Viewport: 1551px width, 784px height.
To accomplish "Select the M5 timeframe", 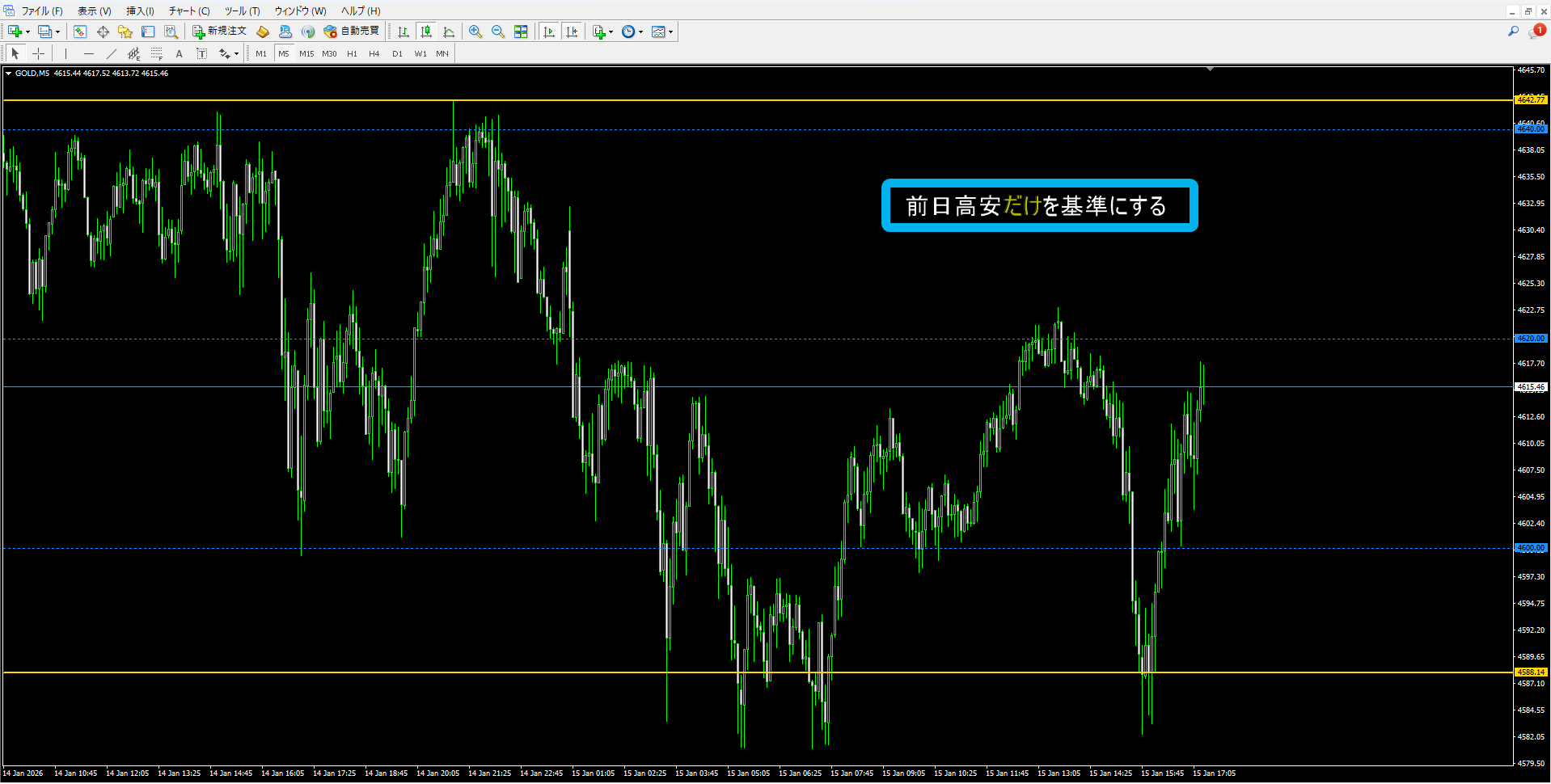I will coord(284,53).
